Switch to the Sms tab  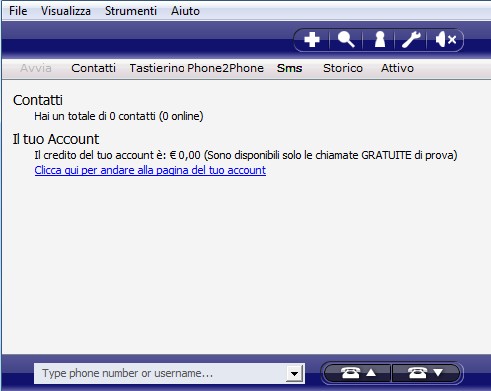(x=289, y=68)
